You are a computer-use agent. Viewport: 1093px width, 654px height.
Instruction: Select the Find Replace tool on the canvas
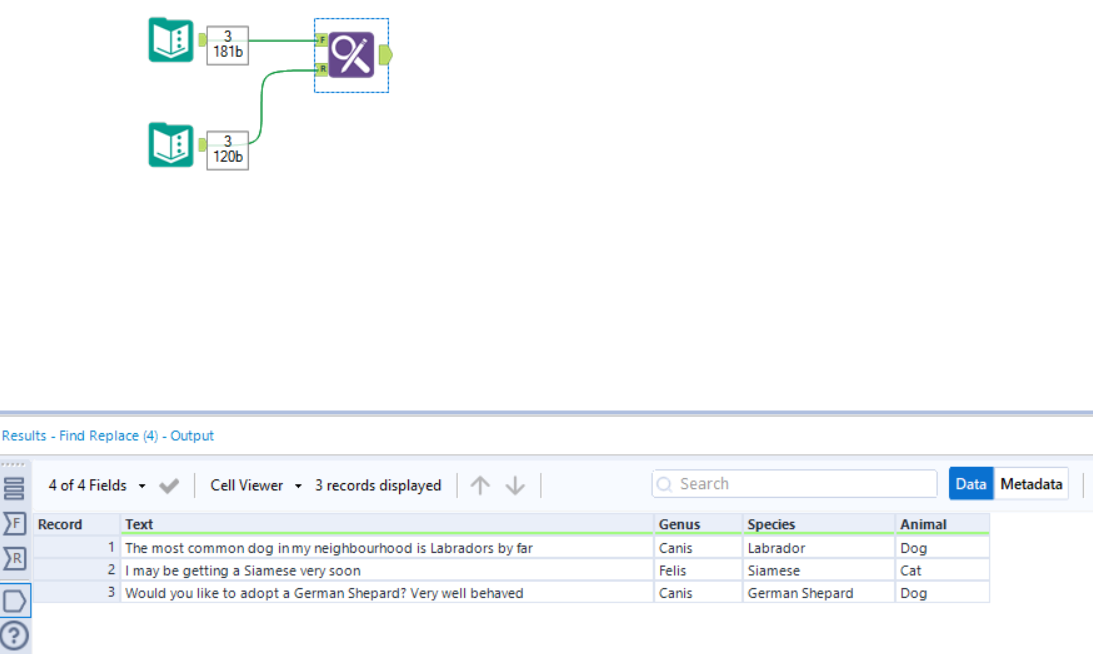tap(350, 55)
